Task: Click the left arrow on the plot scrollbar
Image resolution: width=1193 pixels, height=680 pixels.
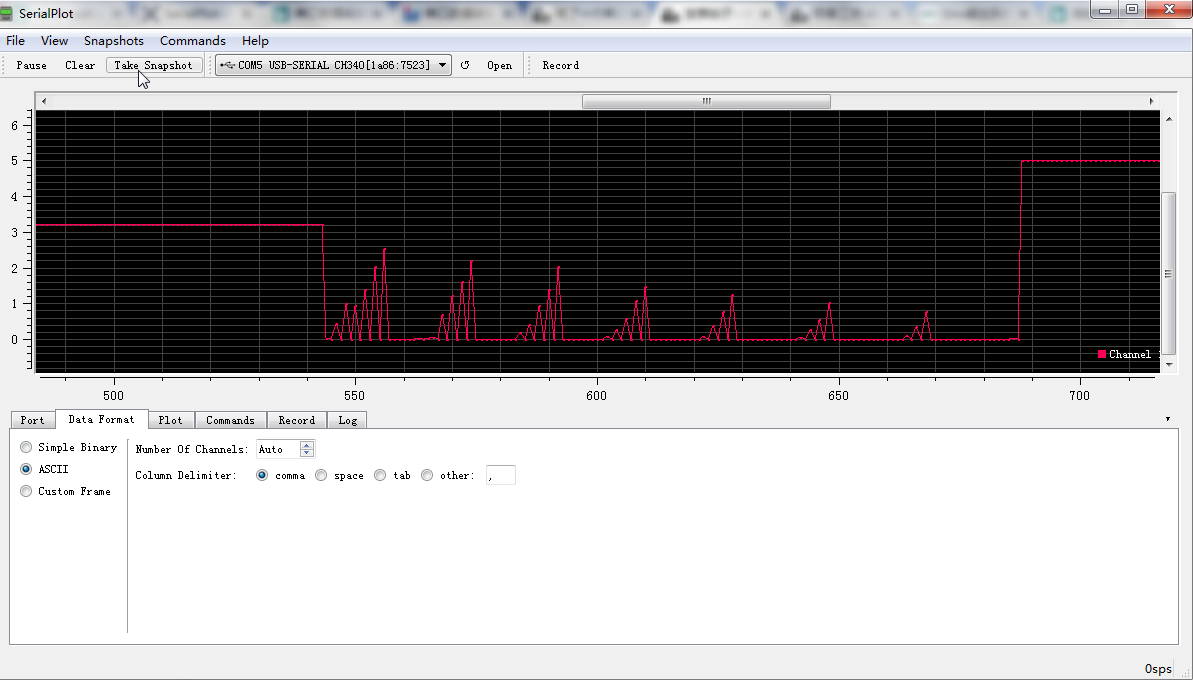Action: [x=43, y=101]
